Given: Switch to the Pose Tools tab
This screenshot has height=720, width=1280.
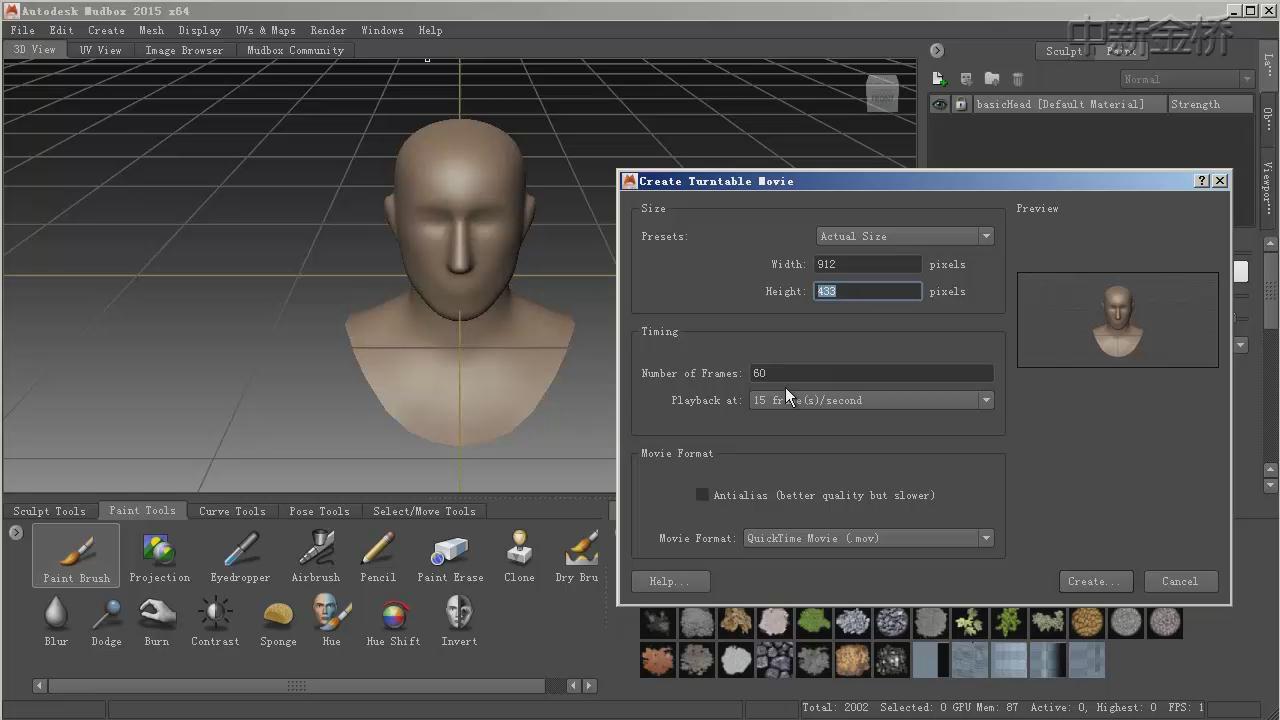Looking at the screenshot, I should (x=319, y=511).
